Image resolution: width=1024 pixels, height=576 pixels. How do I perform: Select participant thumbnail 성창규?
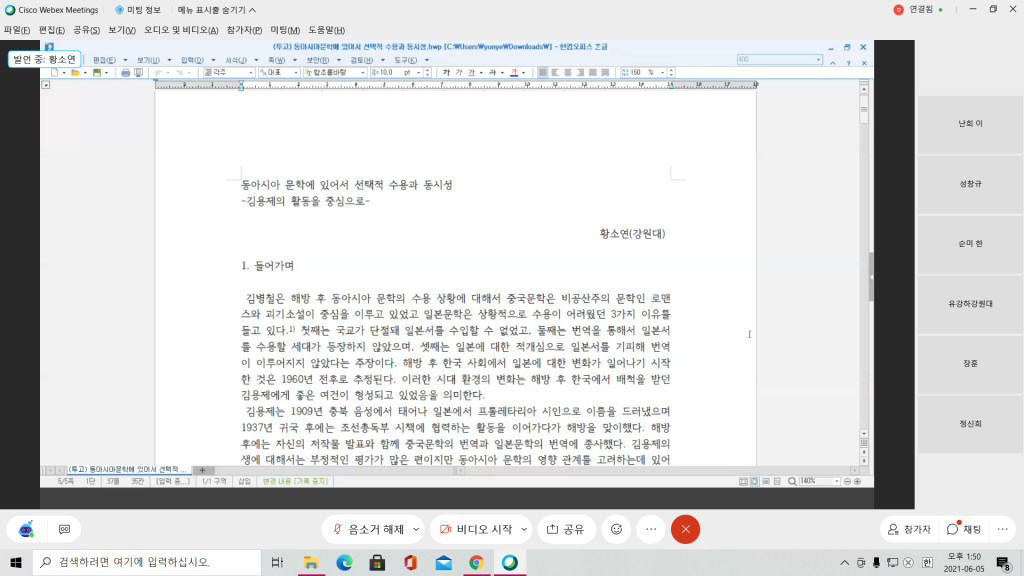click(x=970, y=184)
